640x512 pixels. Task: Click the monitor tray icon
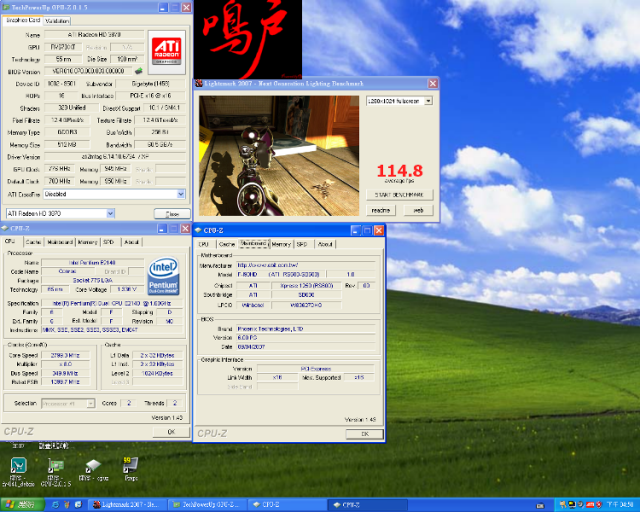click(x=572, y=505)
